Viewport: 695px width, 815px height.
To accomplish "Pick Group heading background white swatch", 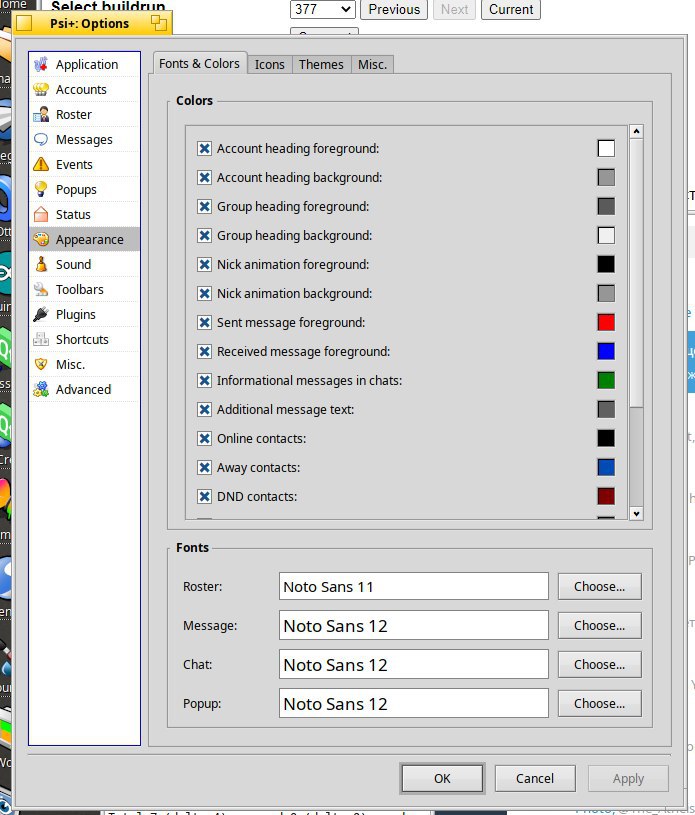I will coord(606,235).
